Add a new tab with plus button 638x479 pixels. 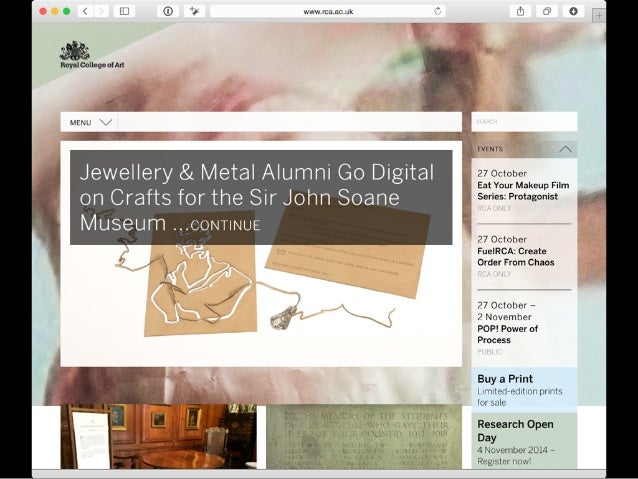[599, 16]
